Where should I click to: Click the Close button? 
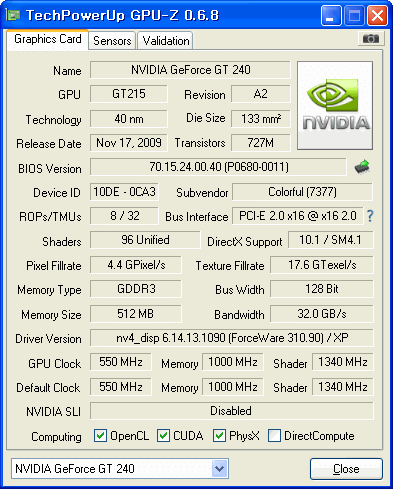click(346, 469)
